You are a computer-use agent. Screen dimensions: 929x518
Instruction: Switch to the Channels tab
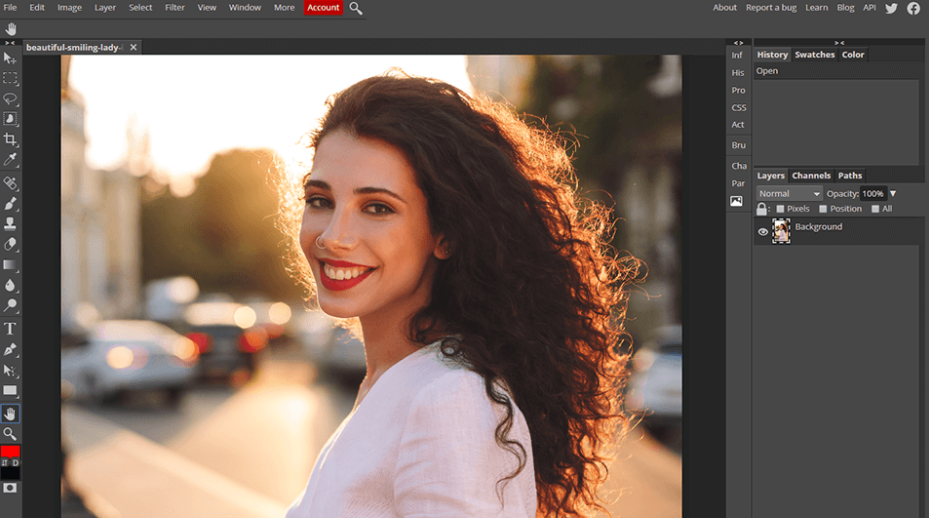pyautogui.click(x=811, y=175)
